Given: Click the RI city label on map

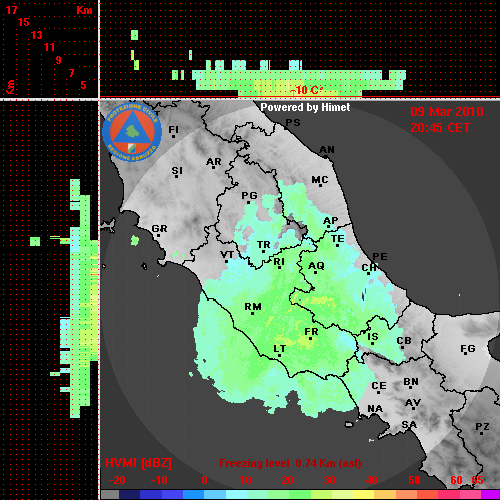Looking at the screenshot, I should (x=279, y=262).
